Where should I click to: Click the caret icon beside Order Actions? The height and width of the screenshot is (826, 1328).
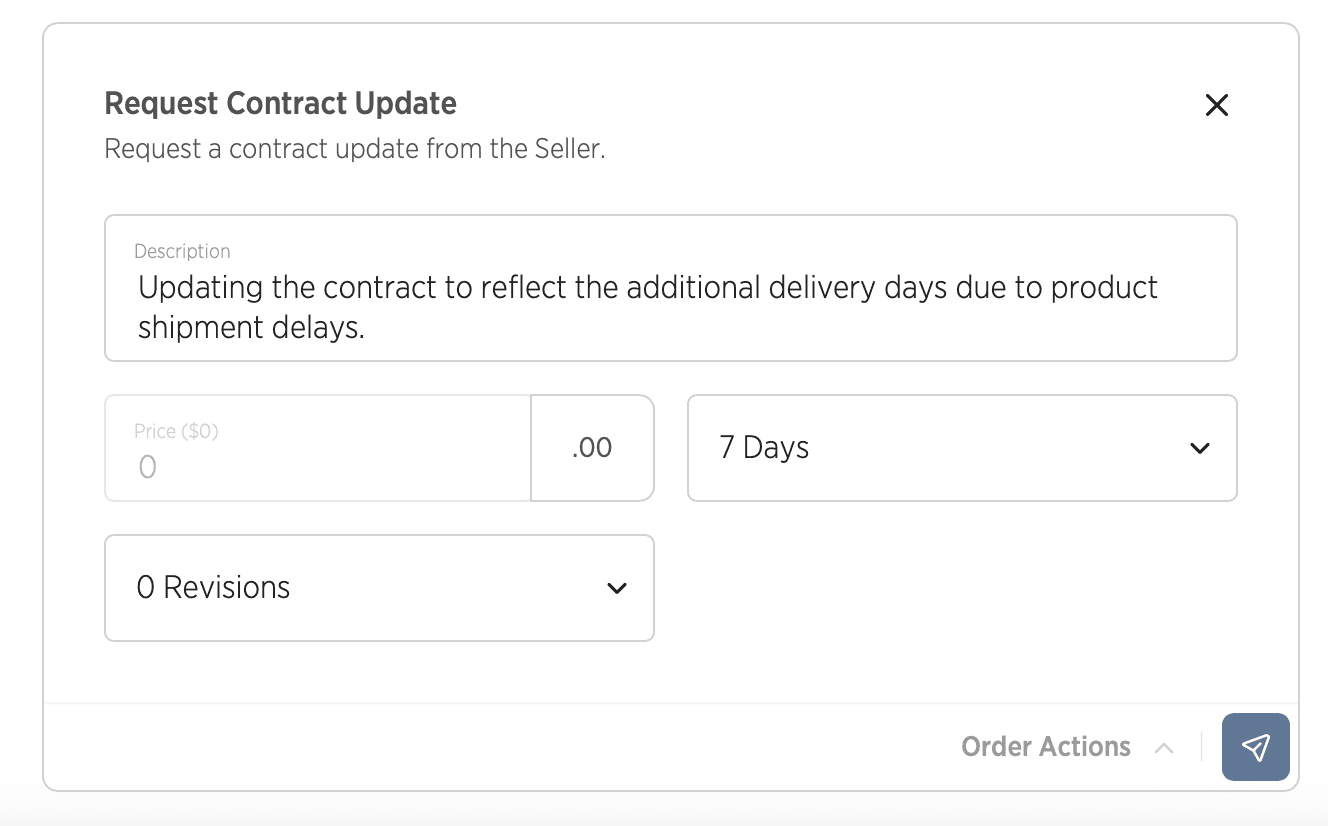coord(1164,747)
